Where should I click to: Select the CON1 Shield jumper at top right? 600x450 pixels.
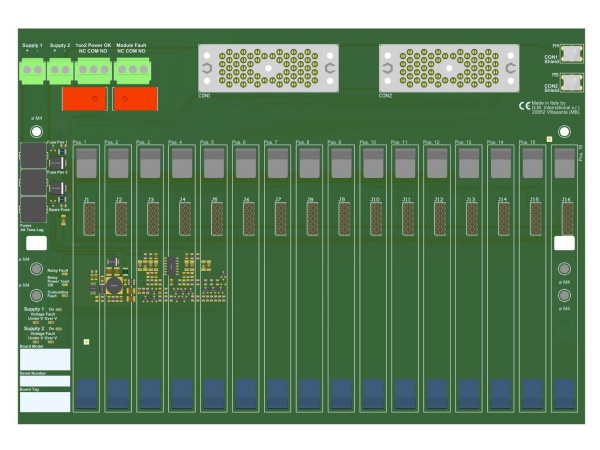[x=572, y=52]
